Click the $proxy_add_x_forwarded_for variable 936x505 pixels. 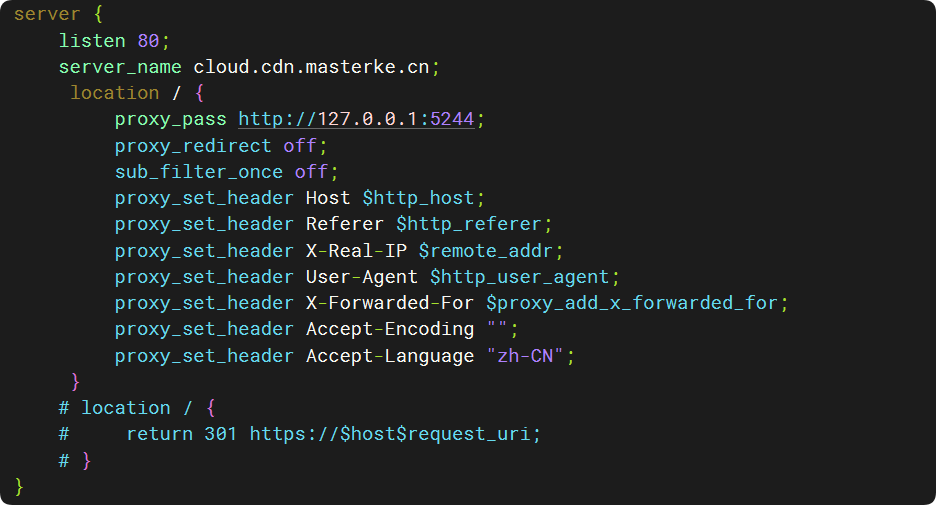click(x=632, y=303)
